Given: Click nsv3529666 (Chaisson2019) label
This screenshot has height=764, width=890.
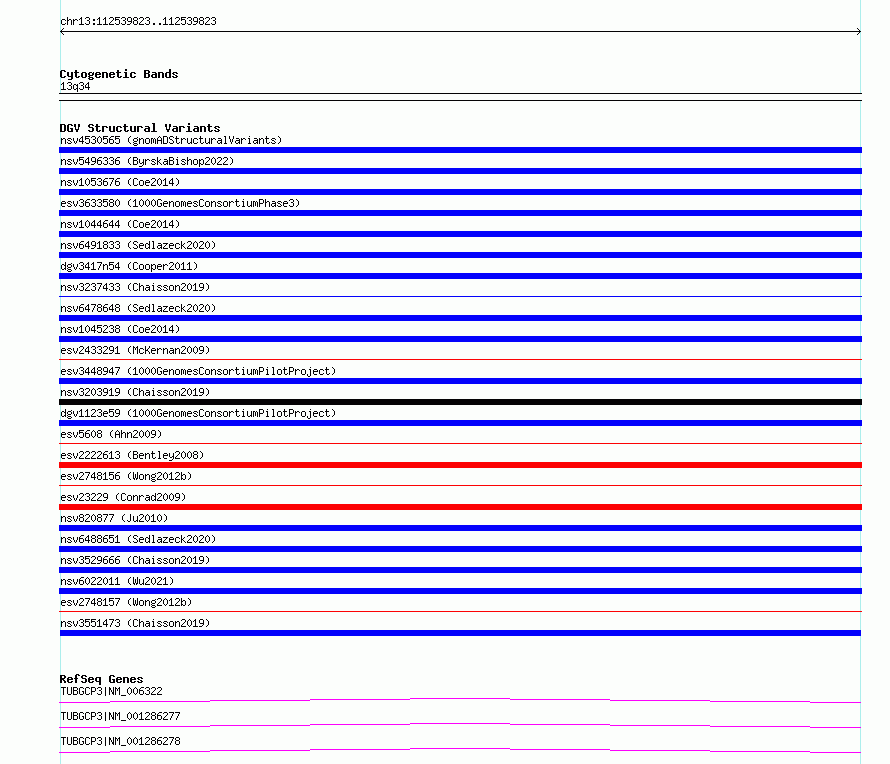Looking at the screenshot, I should coord(135,560).
